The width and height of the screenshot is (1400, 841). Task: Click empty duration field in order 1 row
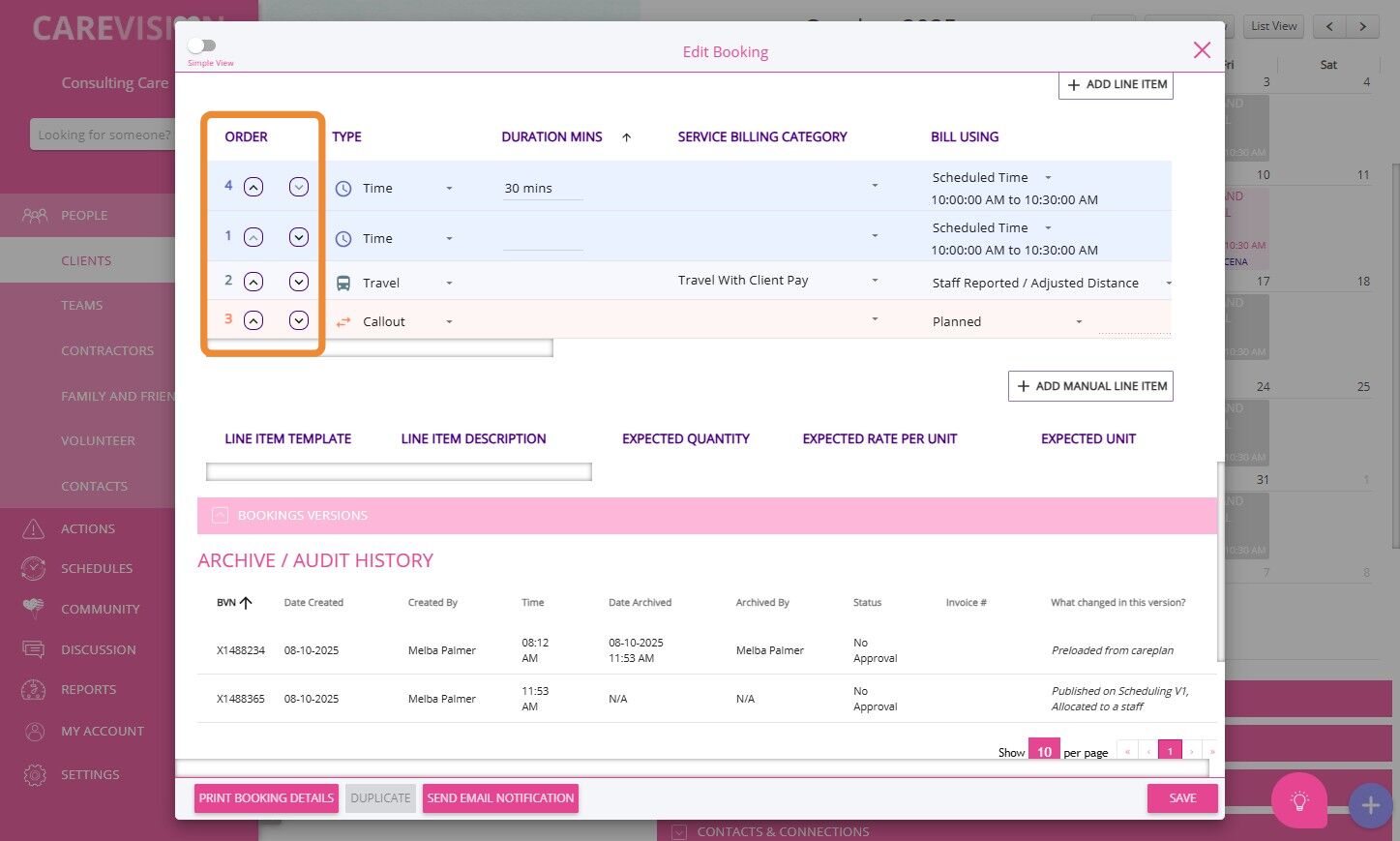click(x=543, y=239)
